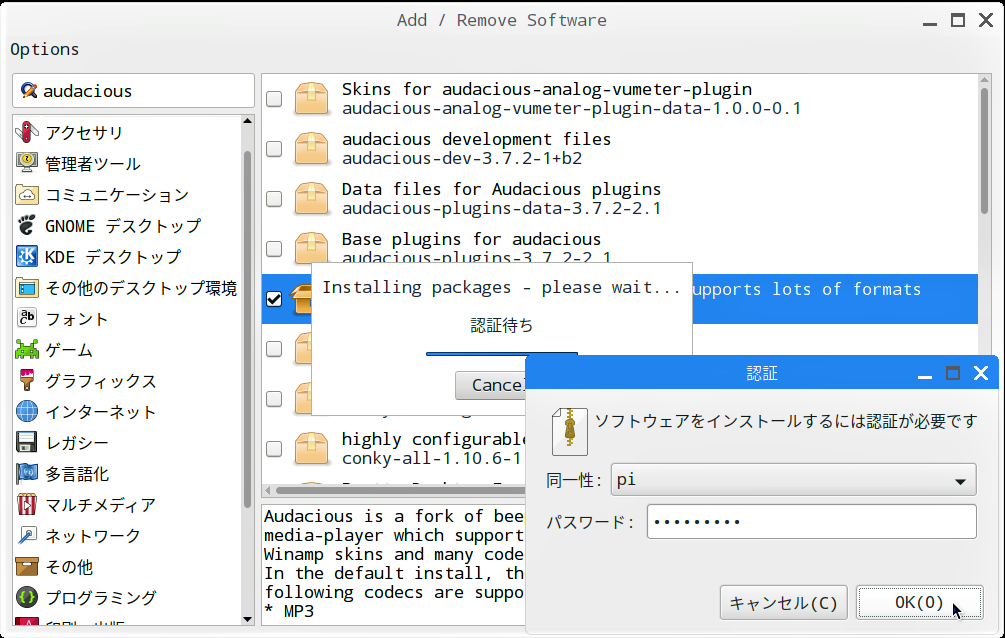The height and width of the screenshot is (638, 1005).
Task: Open the ゲーム invader icon
Action: pyautogui.click(x=27, y=349)
